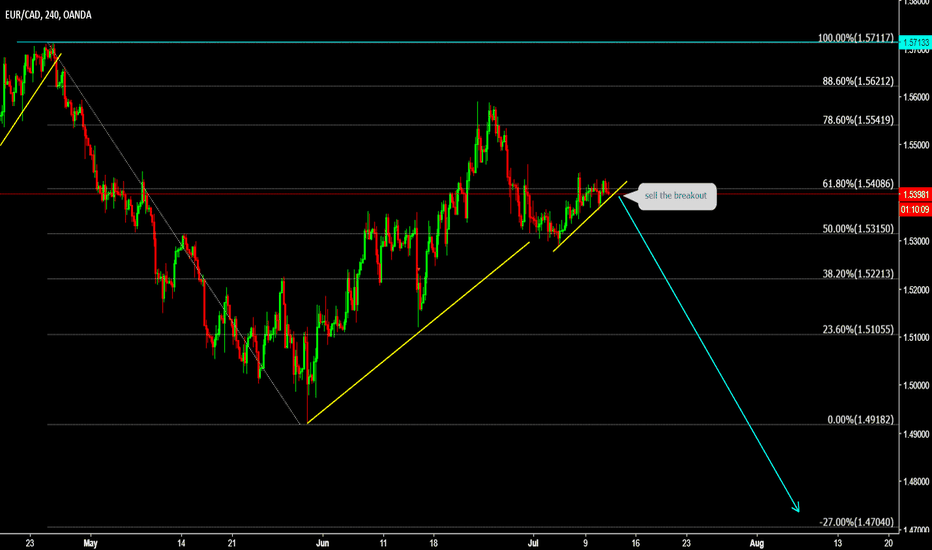The width and height of the screenshot is (932, 550).
Task: Click the EUR/CAD, 240, OANDA chart title
Action: [48, 15]
